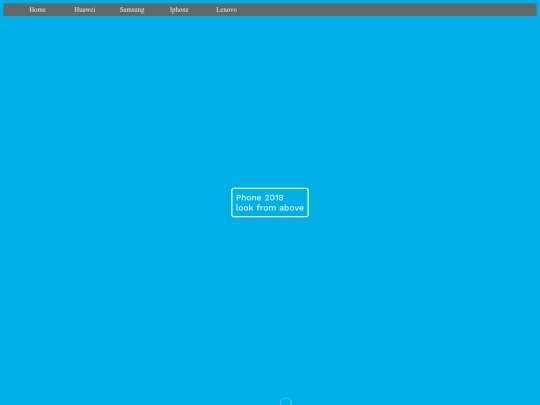This screenshot has height=405, width=540.
Task: Go to the Huawei page
Action: 85,10
